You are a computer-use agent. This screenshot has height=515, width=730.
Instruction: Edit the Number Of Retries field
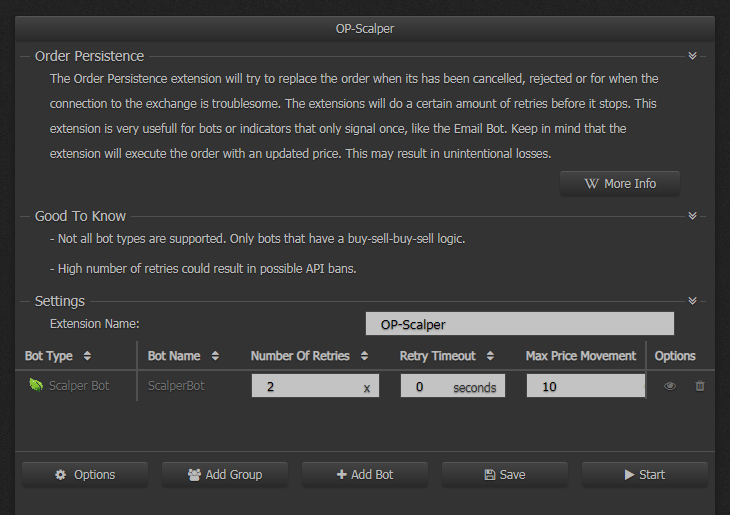[315, 386]
